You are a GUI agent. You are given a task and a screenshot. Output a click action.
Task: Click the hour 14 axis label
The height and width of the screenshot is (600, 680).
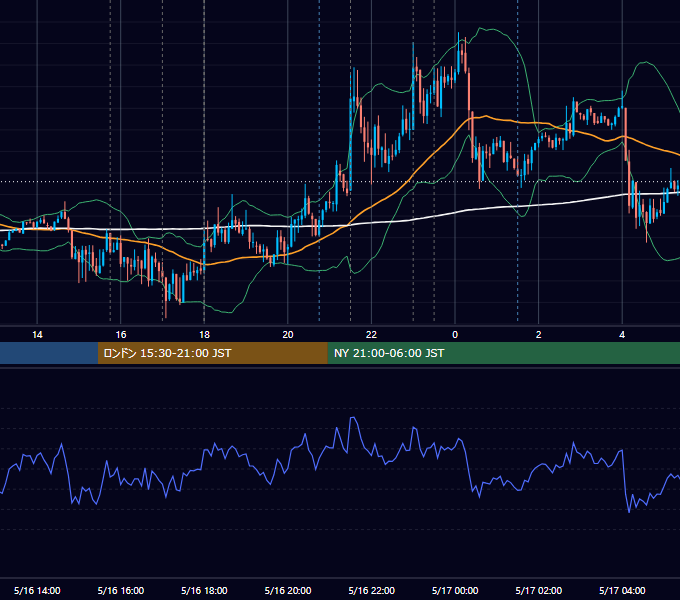(37, 335)
